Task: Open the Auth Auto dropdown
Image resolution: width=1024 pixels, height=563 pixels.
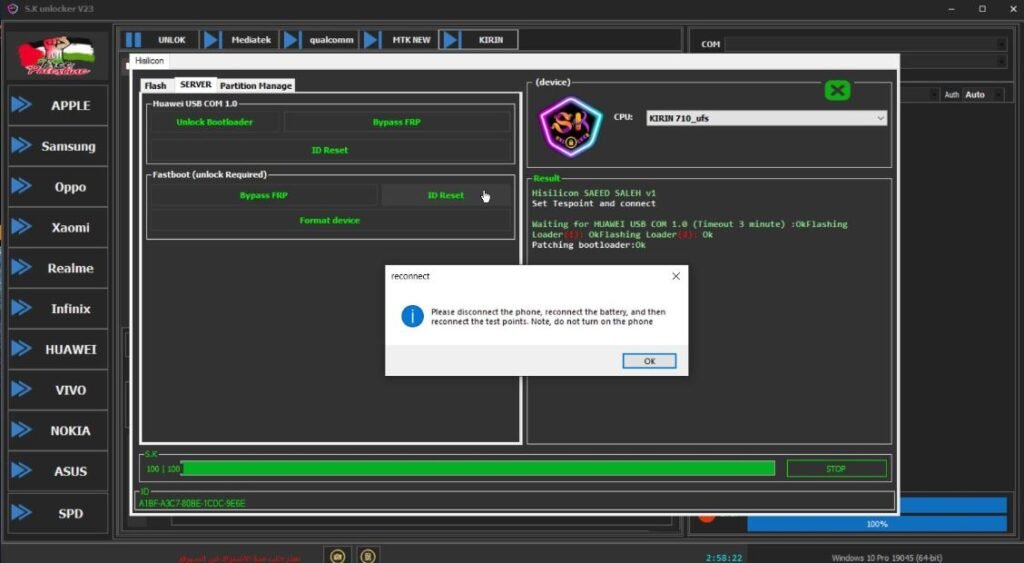Action: [x=984, y=95]
